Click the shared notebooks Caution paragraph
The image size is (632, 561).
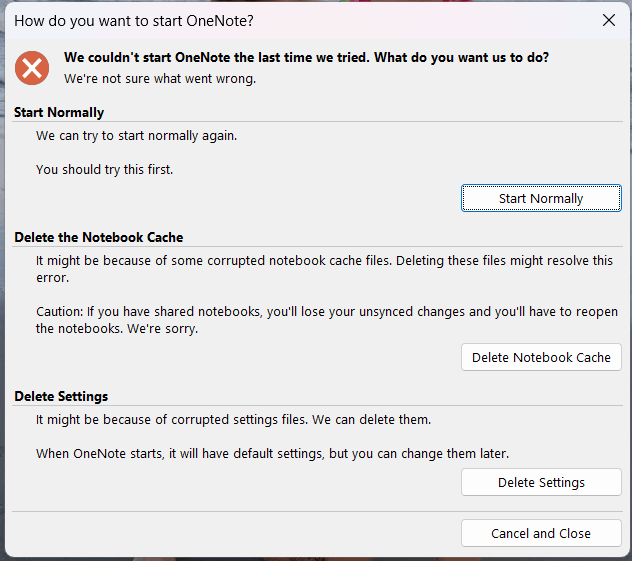[x=327, y=320]
